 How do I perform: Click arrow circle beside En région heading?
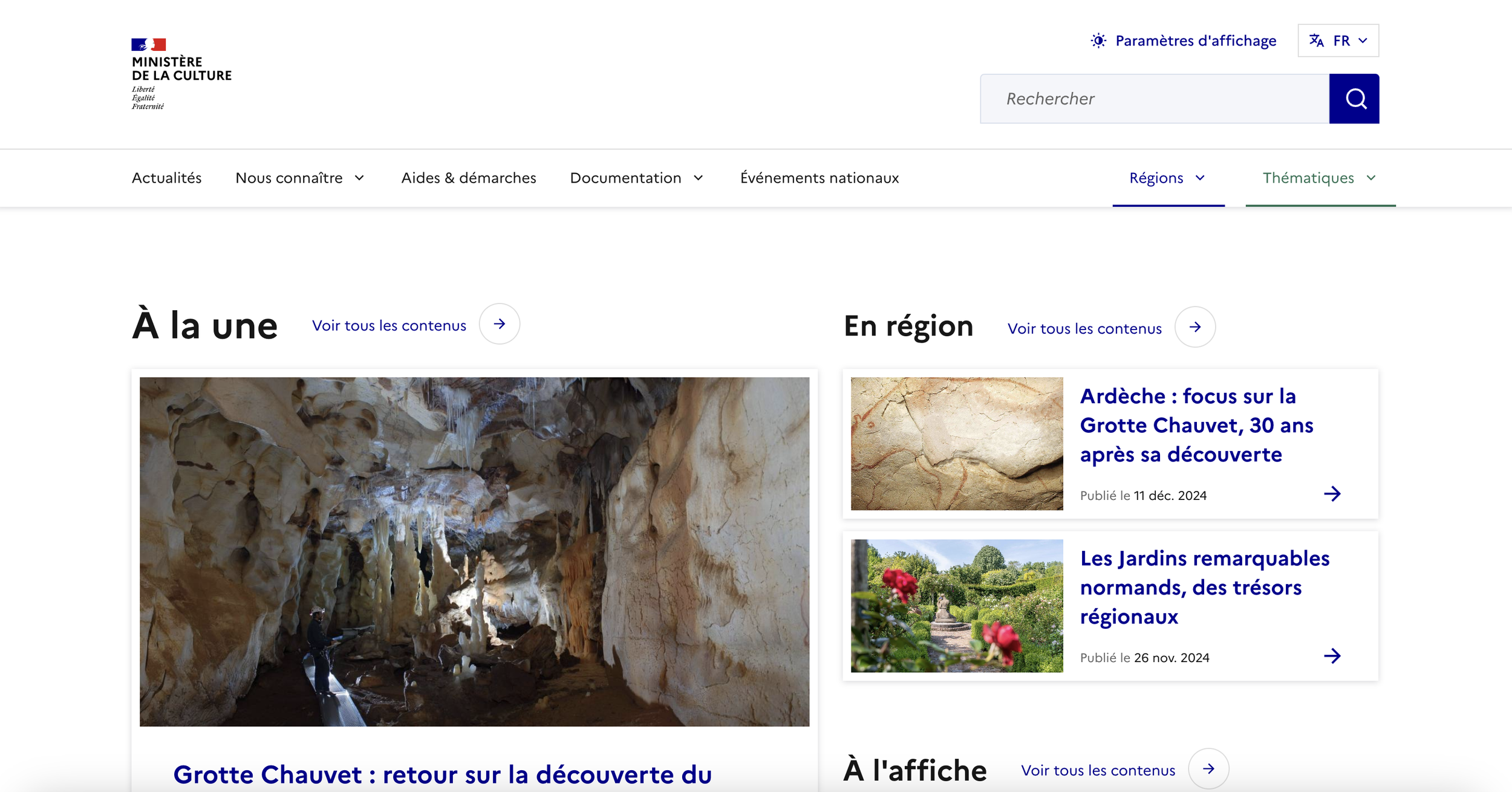[x=1195, y=327]
